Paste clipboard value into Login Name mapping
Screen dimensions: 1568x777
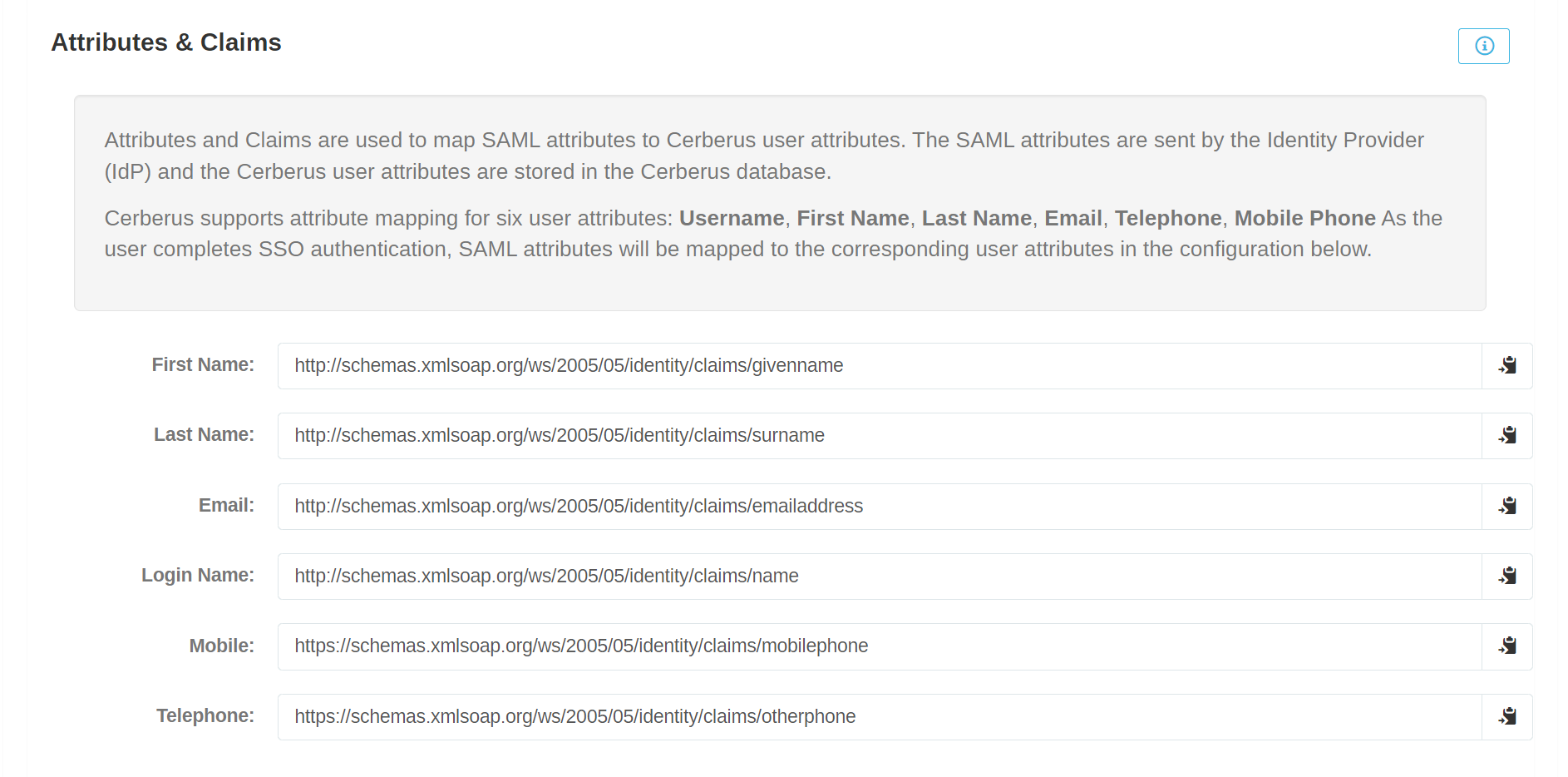tap(1506, 576)
